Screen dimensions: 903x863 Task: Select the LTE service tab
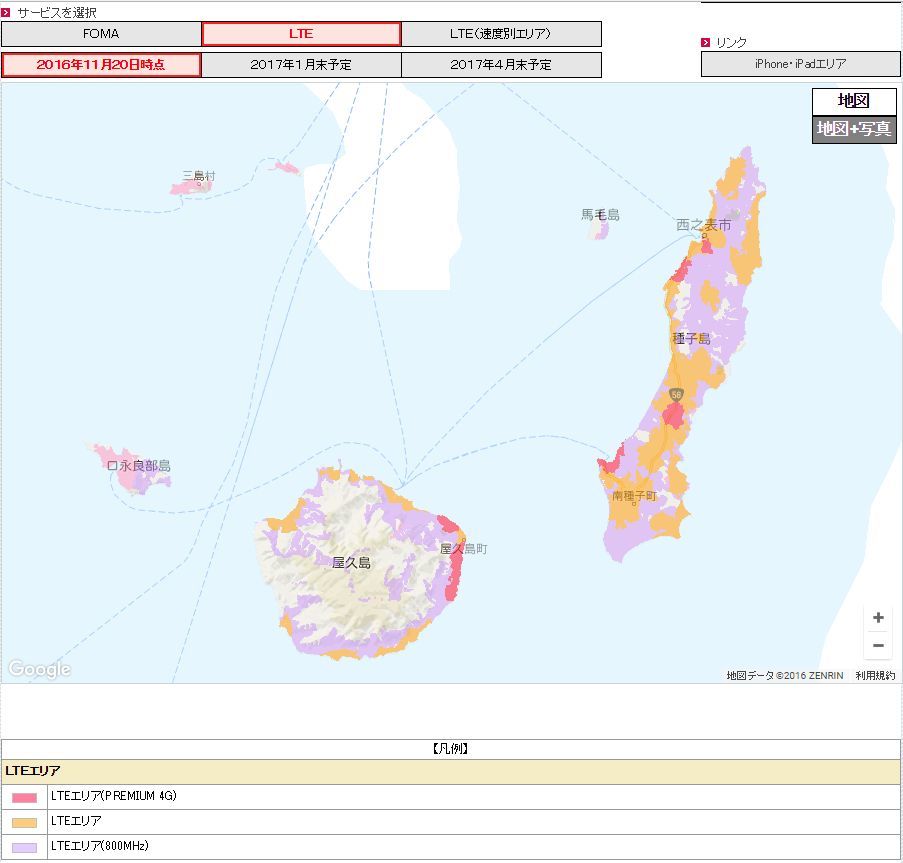pyautogui.click(x=301, y=34)
